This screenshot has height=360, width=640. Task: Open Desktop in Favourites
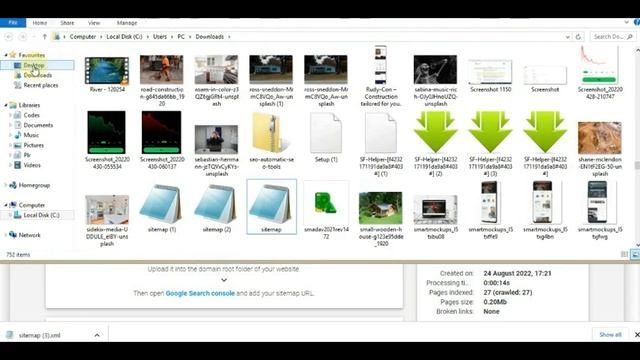[x=33, y=65]
